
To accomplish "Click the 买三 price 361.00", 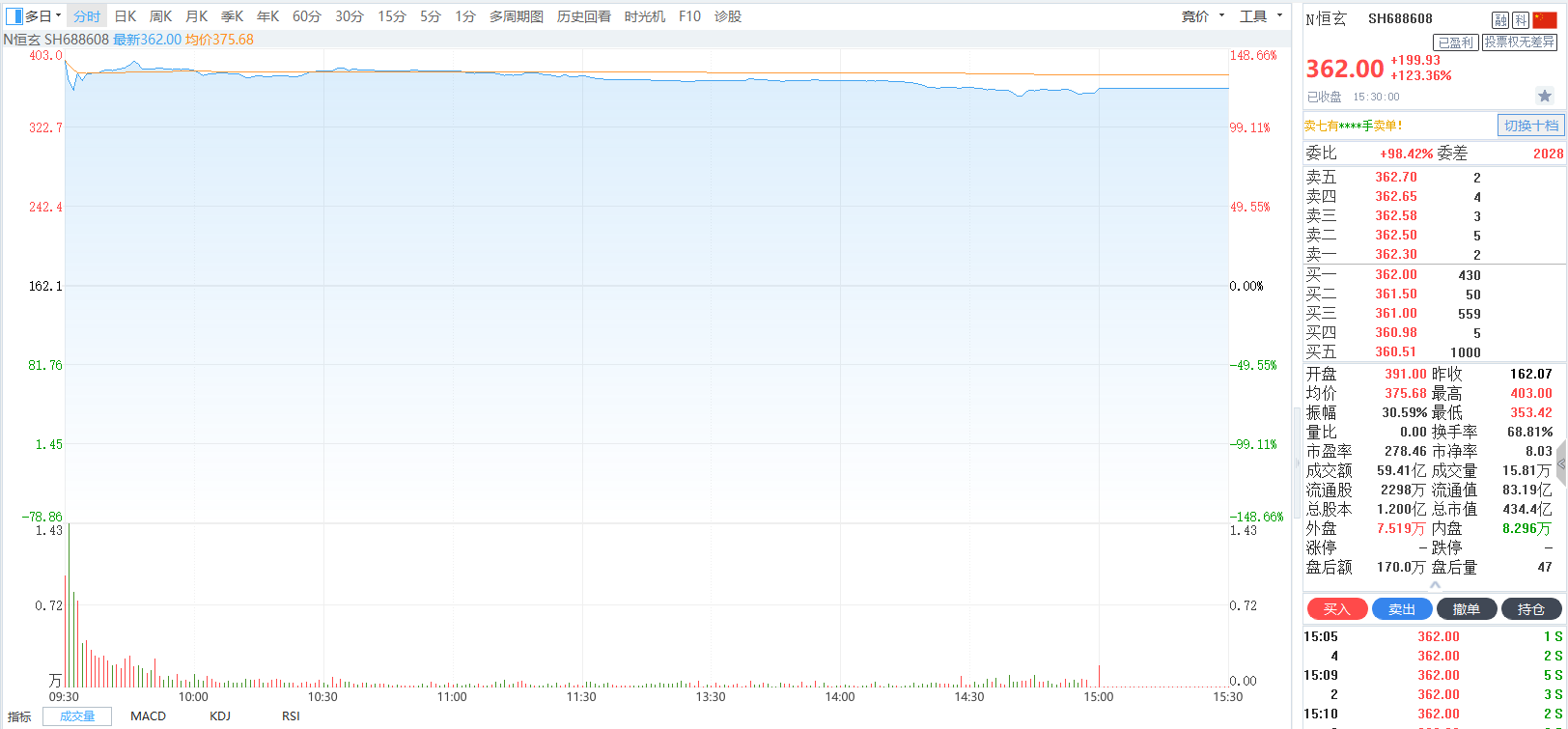I will pyautogui.click(x=1396, y=314).
